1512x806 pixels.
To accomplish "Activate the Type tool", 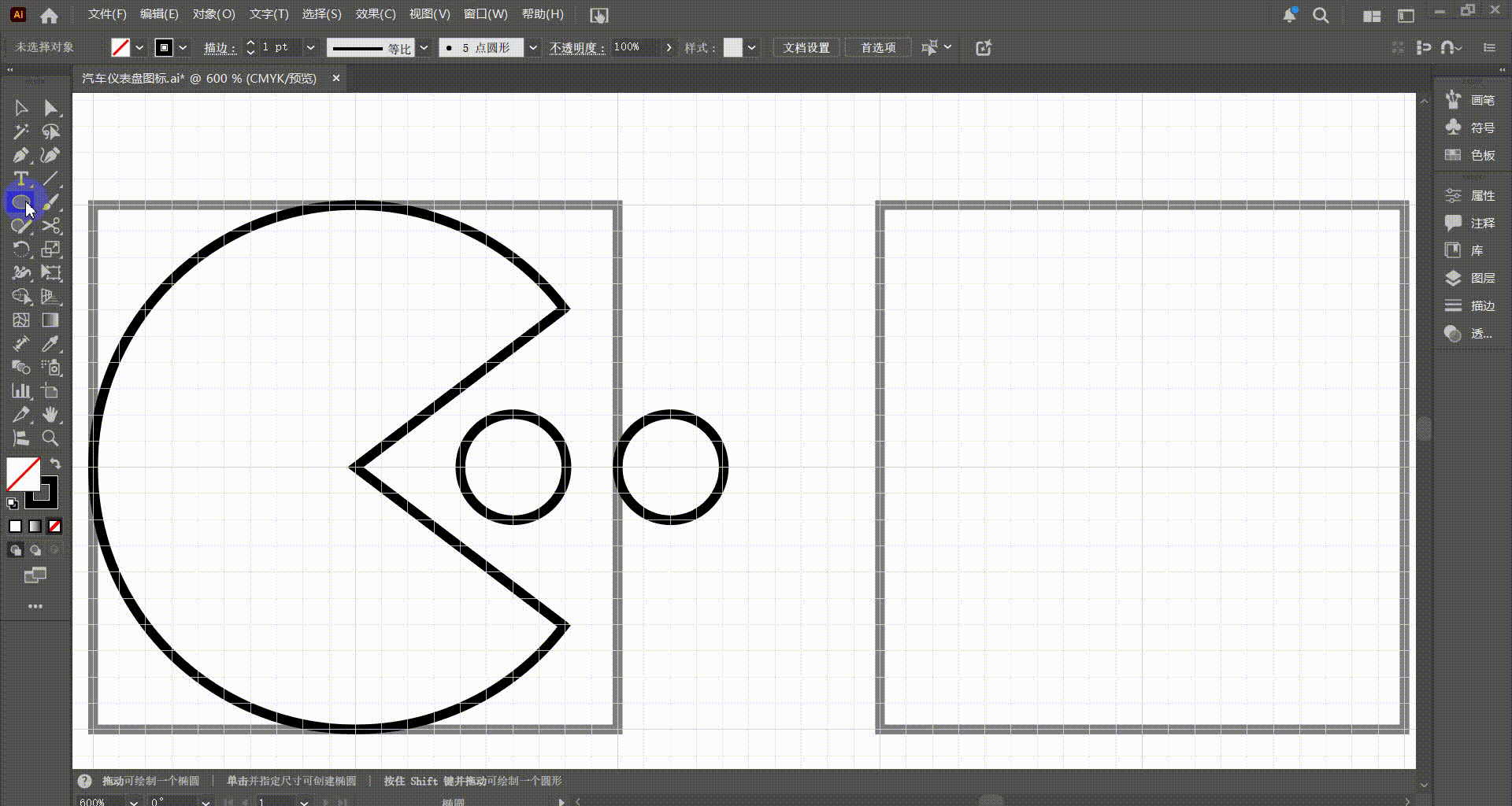I will coord(21,179).
